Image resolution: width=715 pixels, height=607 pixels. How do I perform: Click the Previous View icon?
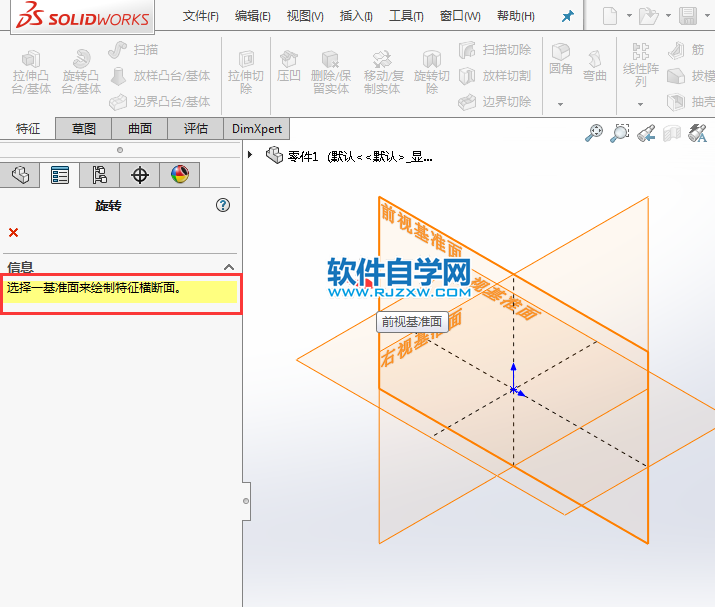[646, 133]
